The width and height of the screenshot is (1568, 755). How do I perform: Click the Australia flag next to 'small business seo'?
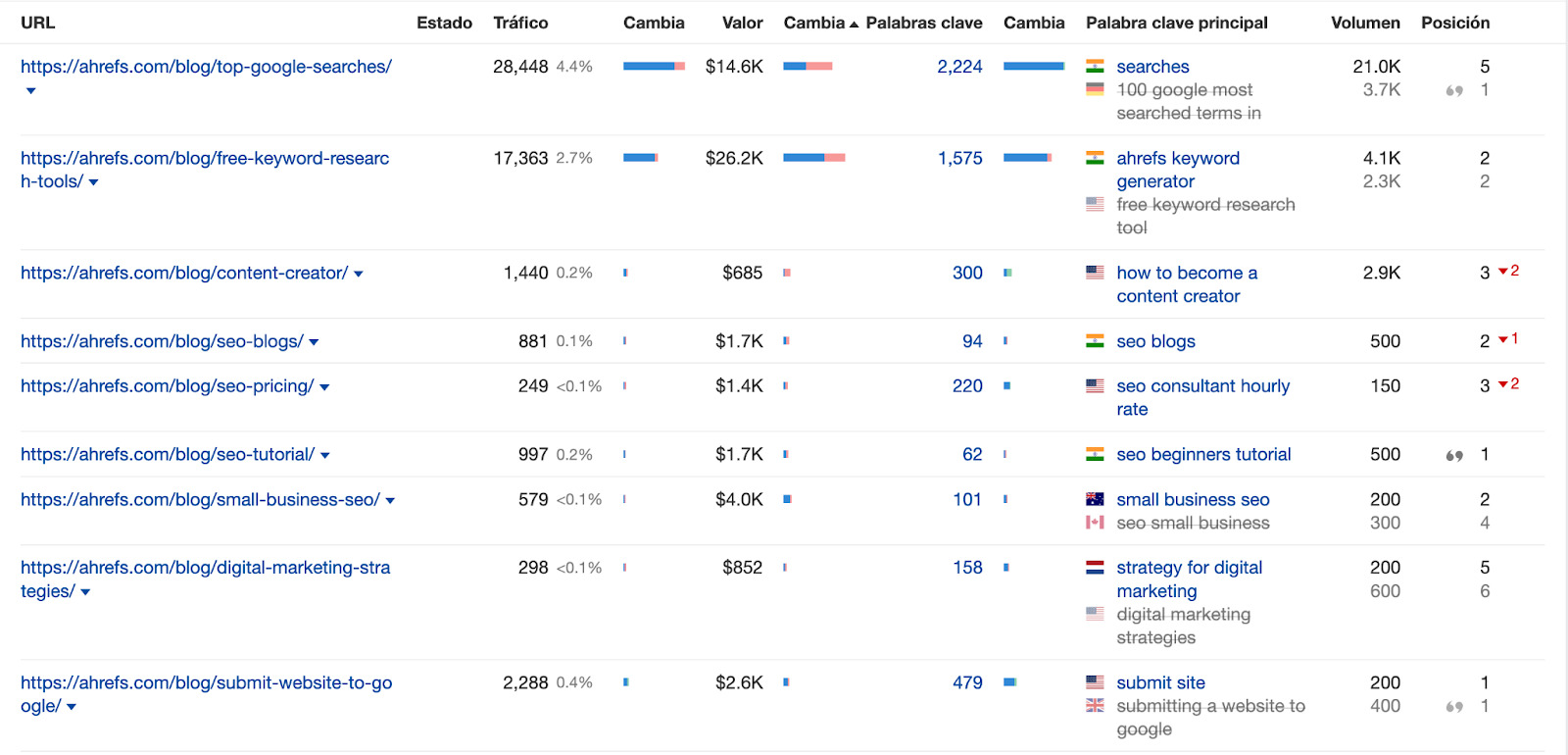pos(1095,499)
